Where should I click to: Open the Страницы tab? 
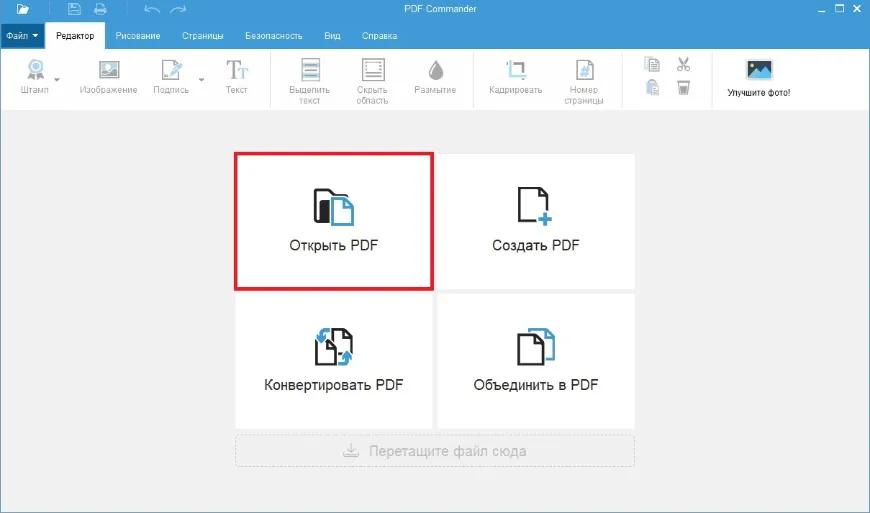203,35
